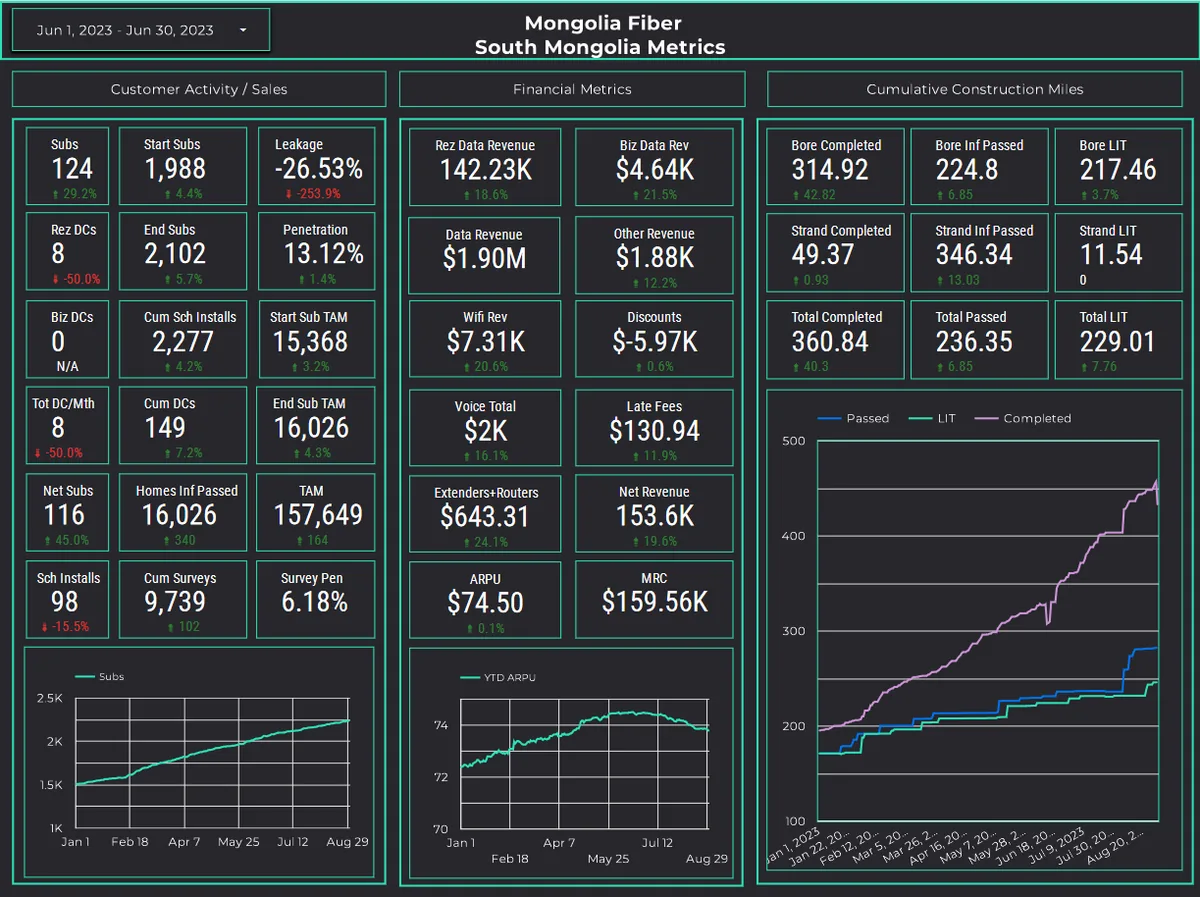Click the Penetration 13.12% scorecard

click(x=316, y=253)
